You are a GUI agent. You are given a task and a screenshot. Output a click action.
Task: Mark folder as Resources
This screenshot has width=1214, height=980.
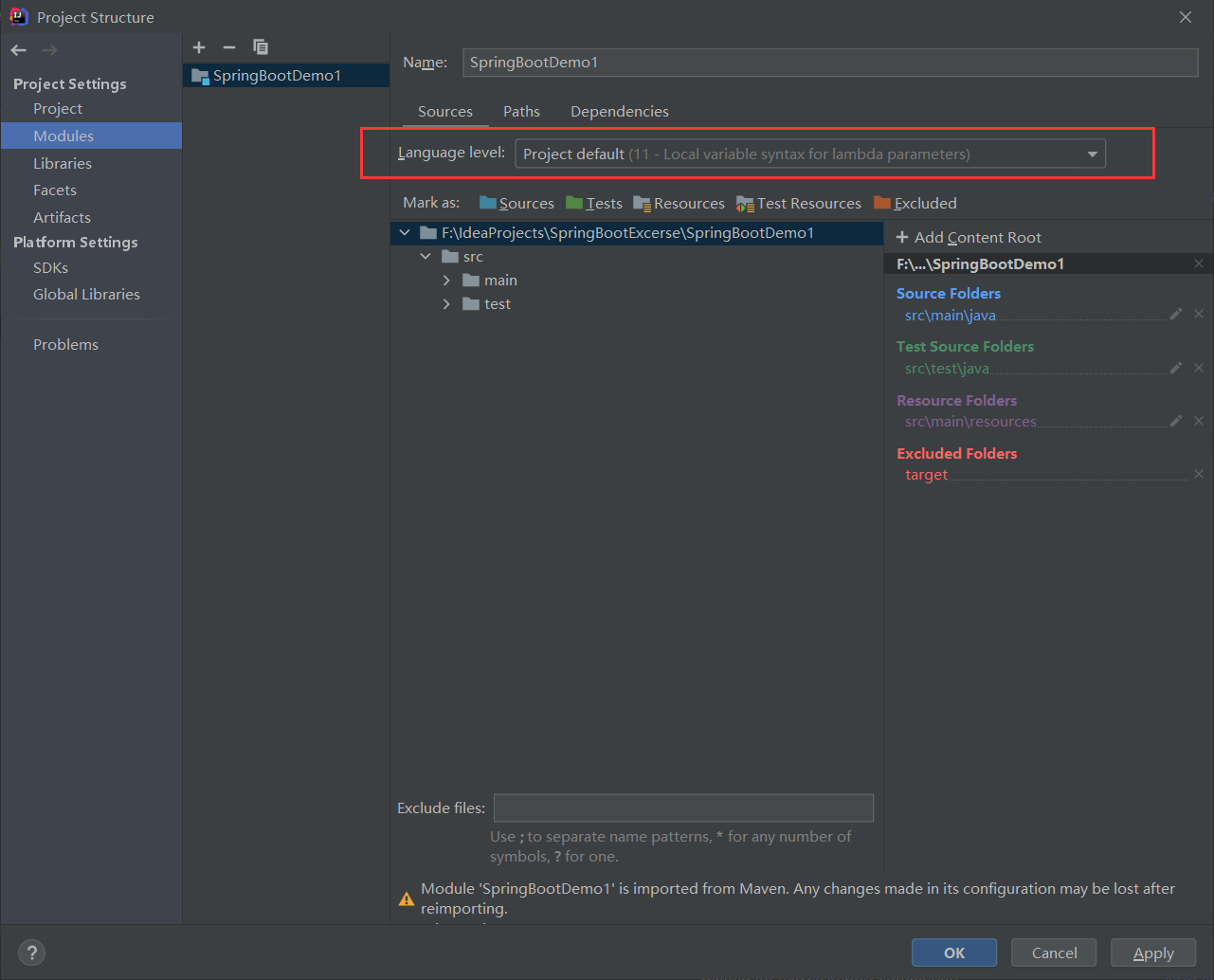click(x=679, y=203)
